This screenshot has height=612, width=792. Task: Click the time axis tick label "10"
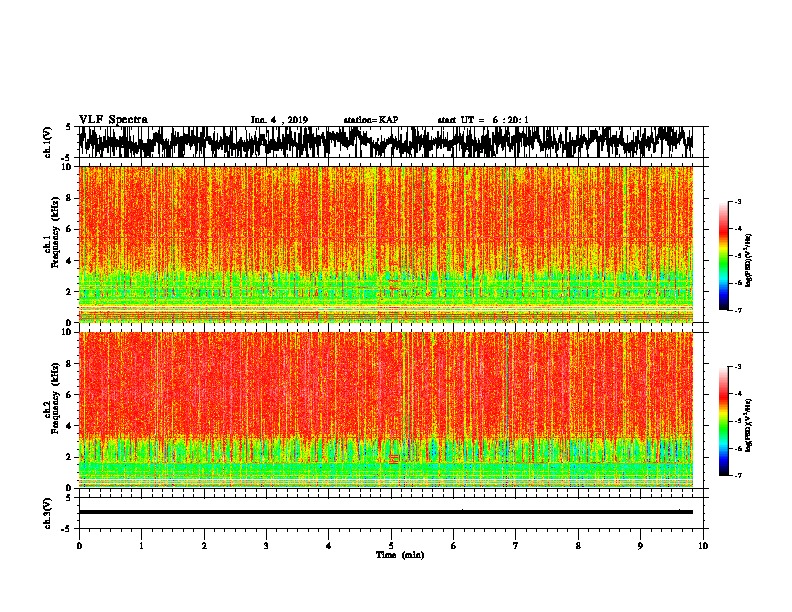point(703,546)
